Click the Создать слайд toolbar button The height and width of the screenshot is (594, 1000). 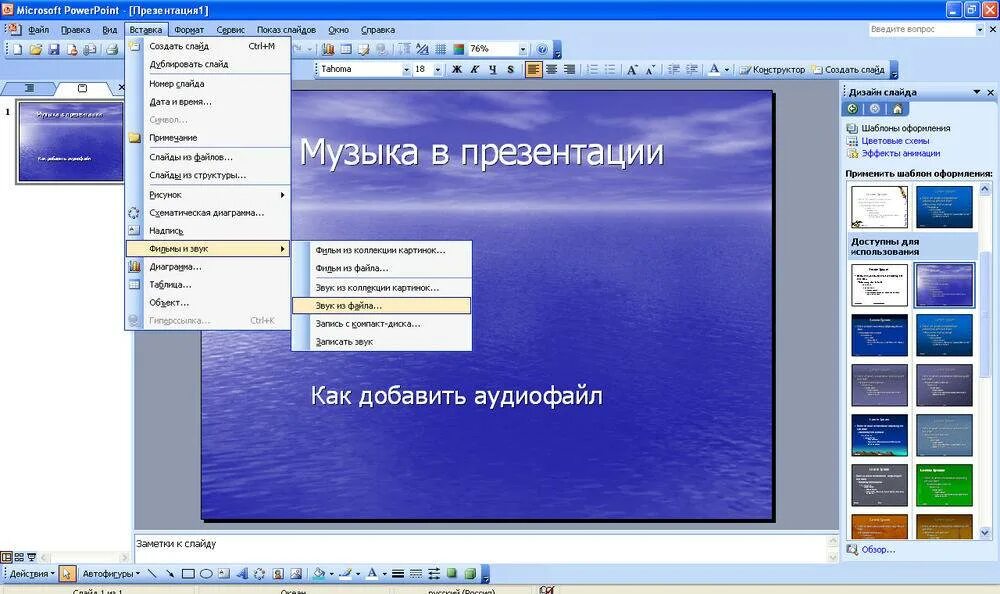tap(848, 70)
